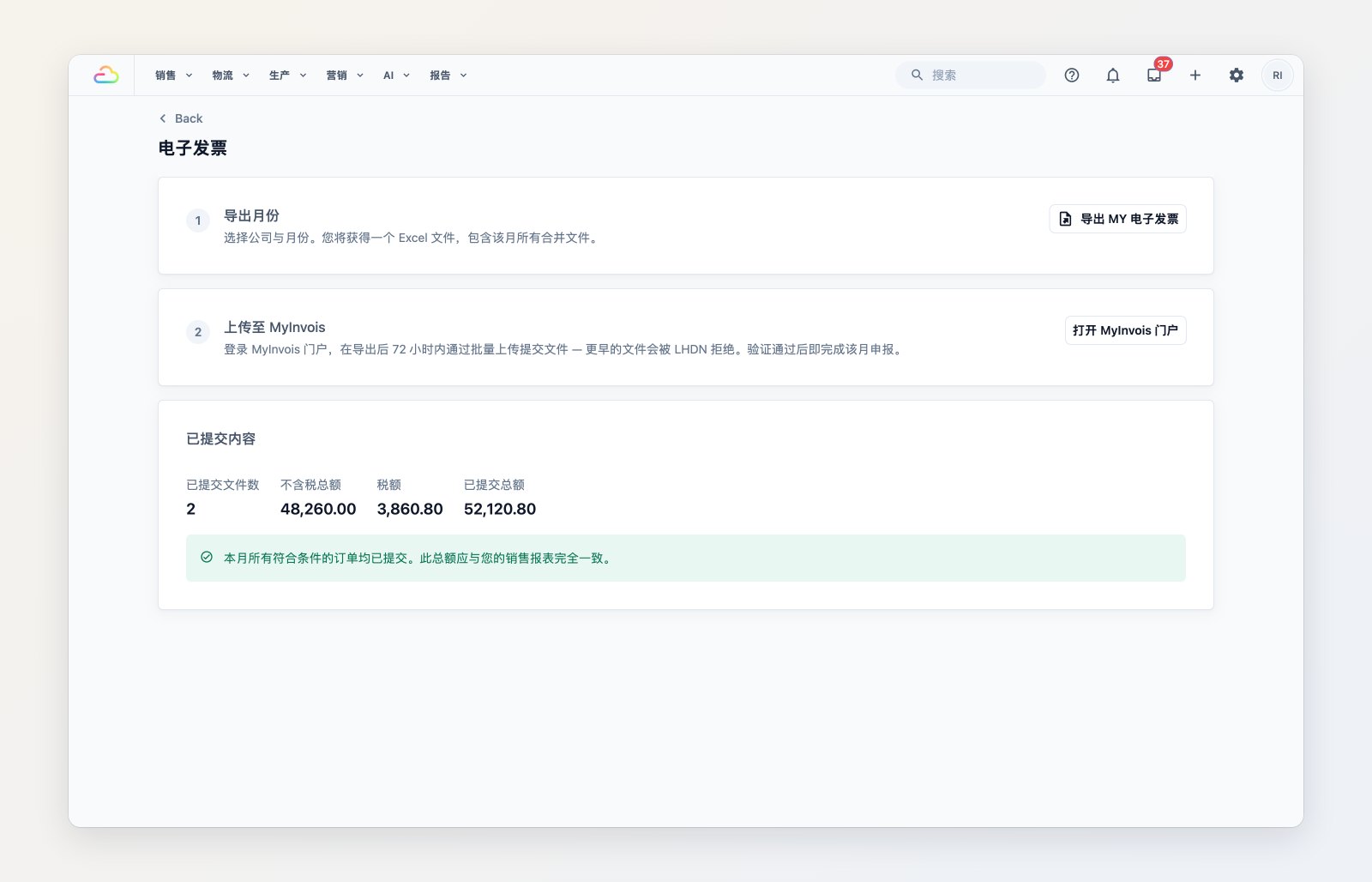Click the 税额 value 3,860.80
Image resolution: width=1372 pixels, height=882 pixels.
[x=410, y=509]
